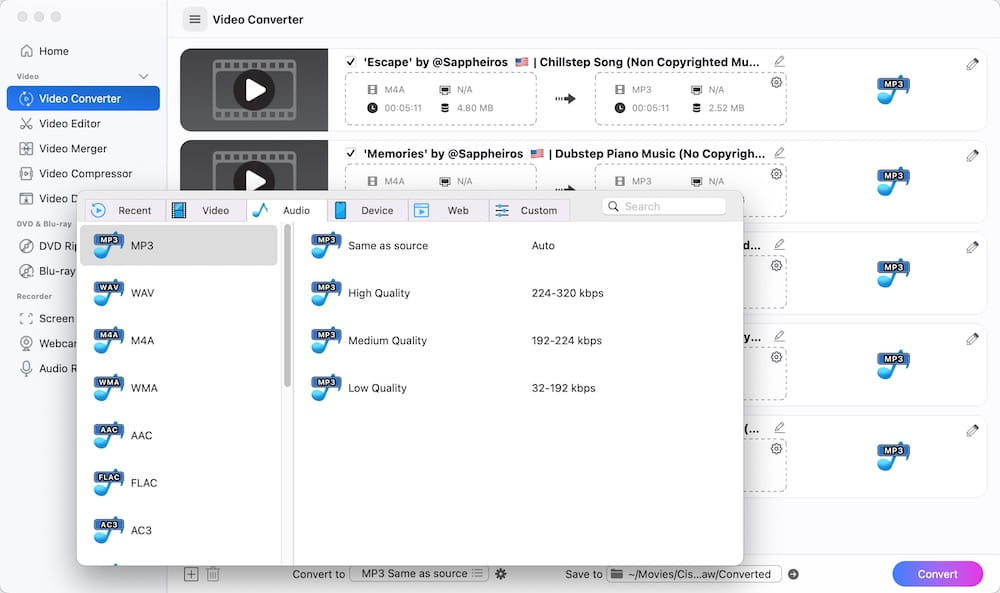Image resolution: width=1000 pixels, height=593 pixels.
Task: Click the MP3 format icon for the 'Escape' row
Action: click(x=893, y=91)
